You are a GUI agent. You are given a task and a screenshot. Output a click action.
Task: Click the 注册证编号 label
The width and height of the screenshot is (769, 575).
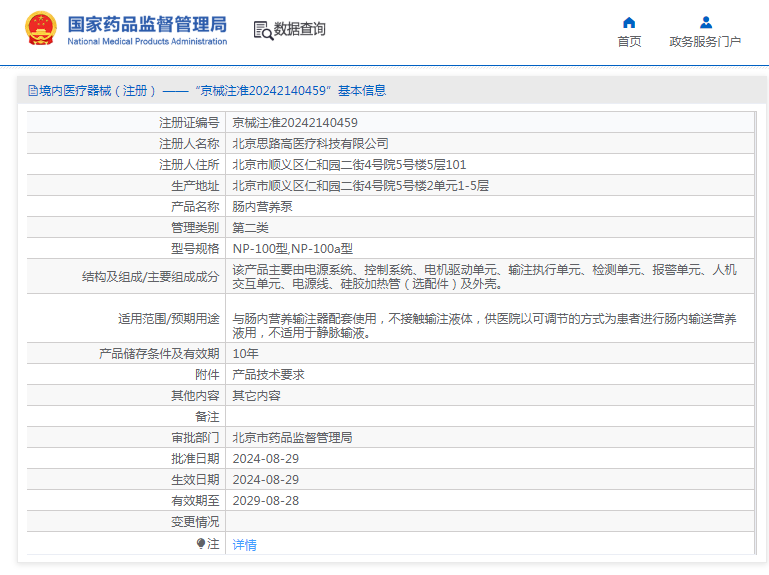coord(189,123)
